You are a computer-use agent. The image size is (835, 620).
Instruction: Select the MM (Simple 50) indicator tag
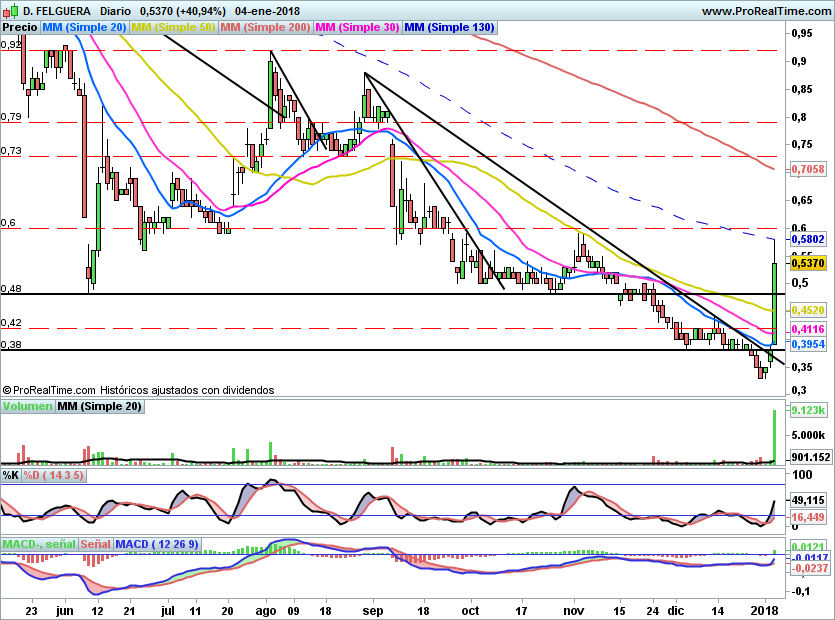pos(174,28)
